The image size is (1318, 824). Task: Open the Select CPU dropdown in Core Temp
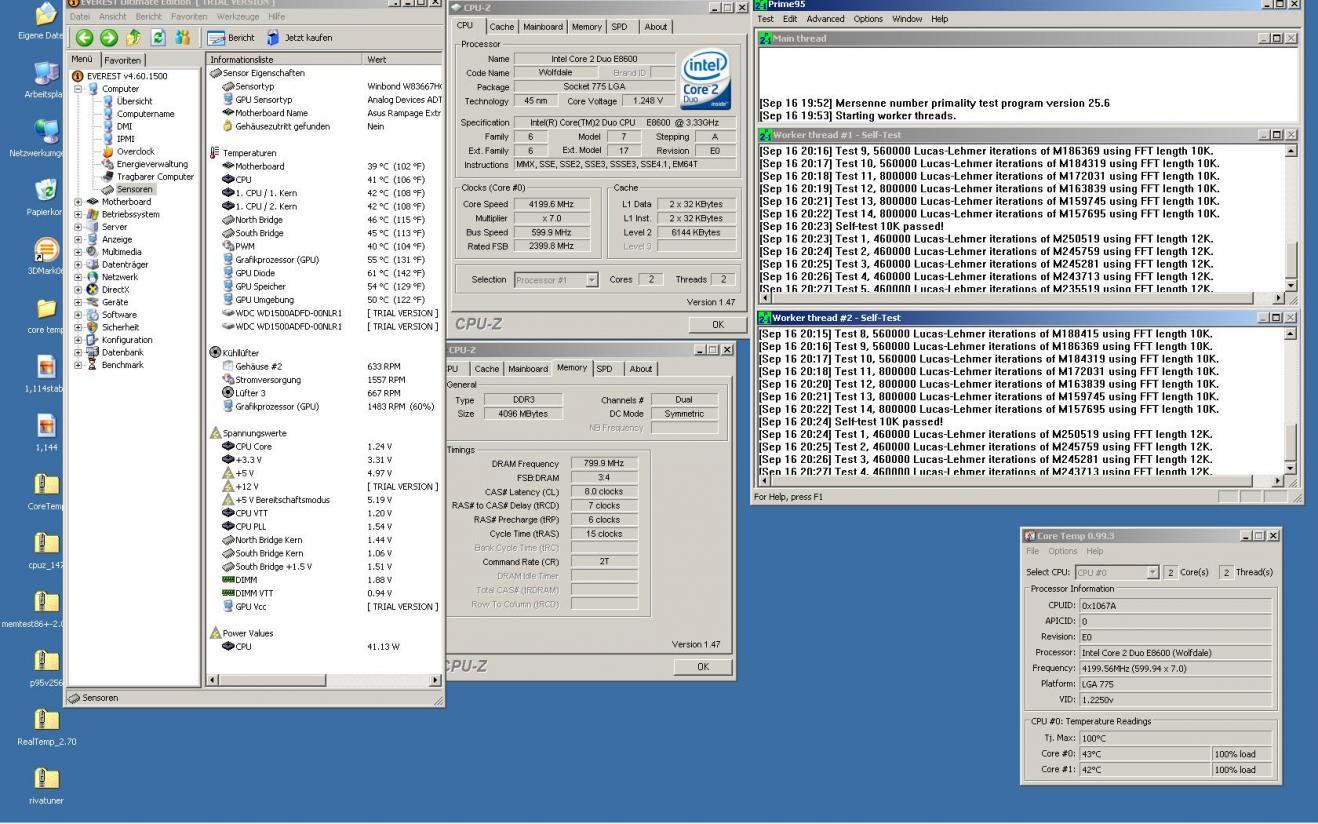1152,572
